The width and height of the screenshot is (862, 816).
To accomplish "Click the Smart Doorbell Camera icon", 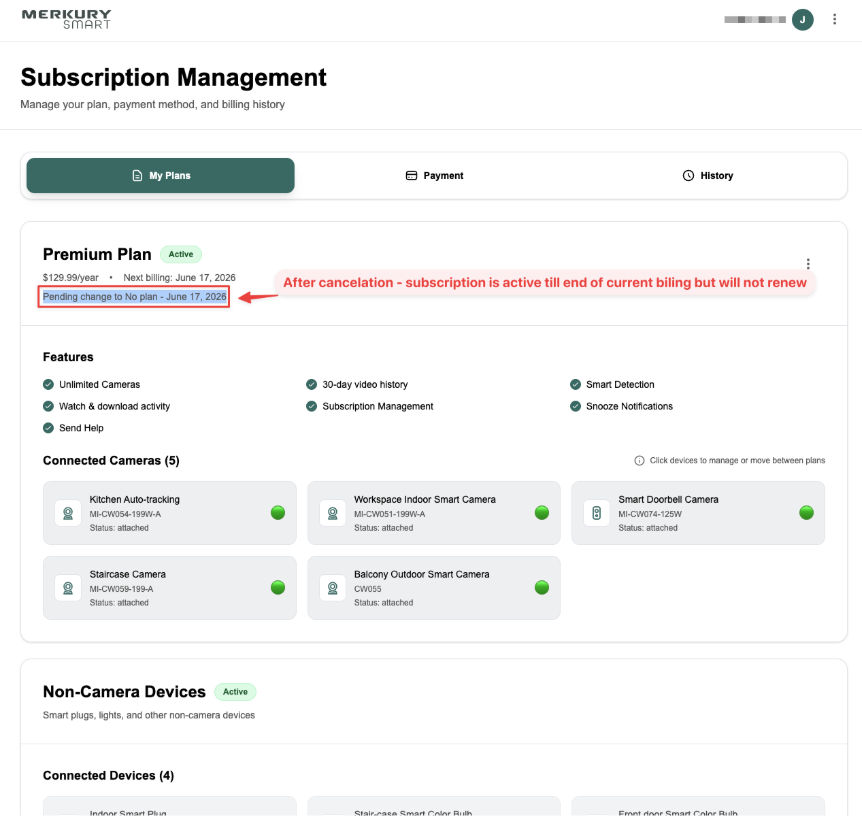I will [x=596, y=513].
